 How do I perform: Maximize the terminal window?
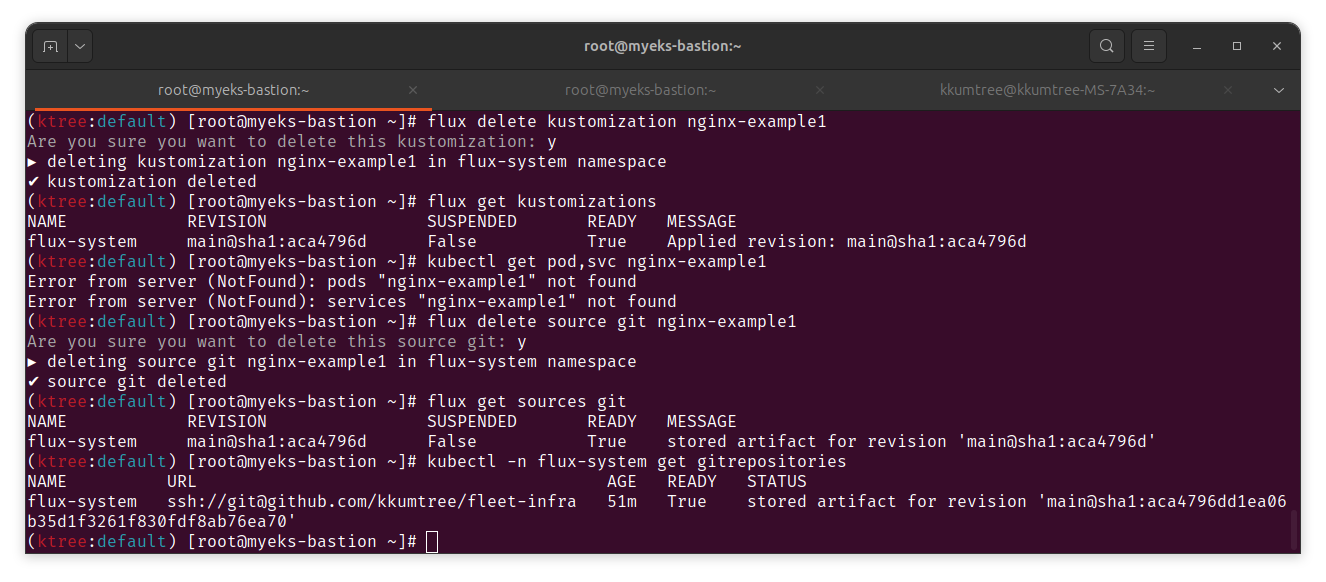pyautogui.click(x=1237, y=46)
